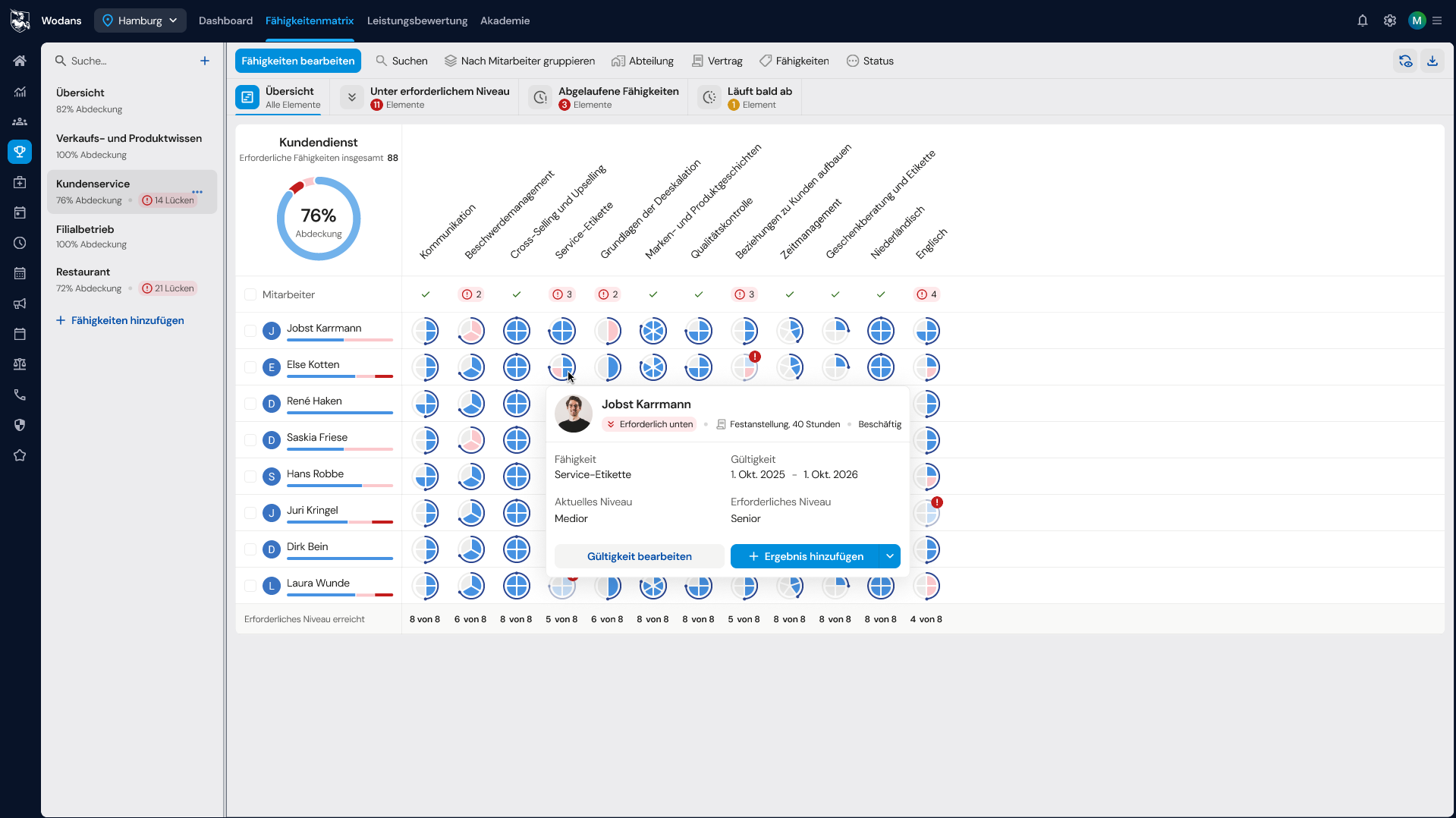Click Jobst Karrmann's progress bar
Screen dimensions: 1456x818
pyautogui.click(x=340, y=340)
